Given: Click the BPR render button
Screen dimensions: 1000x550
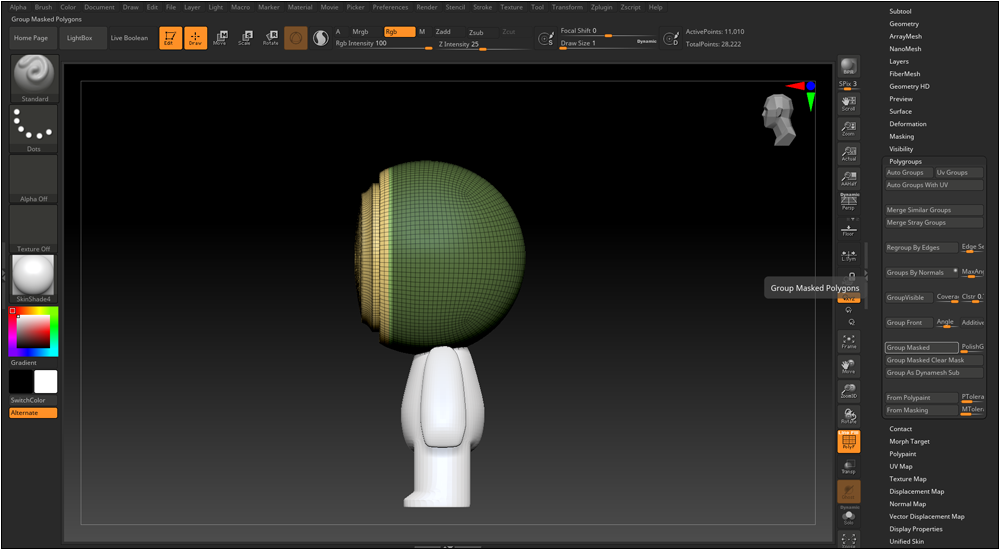Looking at the screenshot, I should pyautogui.click(x=848, y=67).
